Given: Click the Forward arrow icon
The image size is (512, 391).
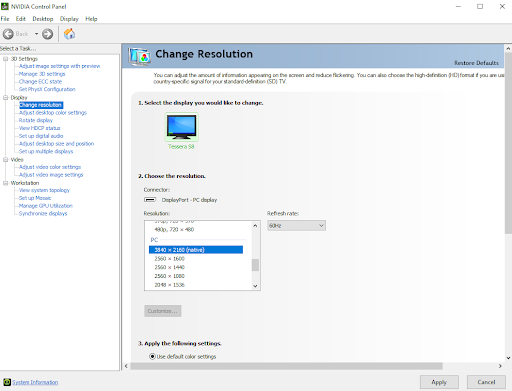Looking at the screenshot, I should pyautogui.click(x=47, y=34).
